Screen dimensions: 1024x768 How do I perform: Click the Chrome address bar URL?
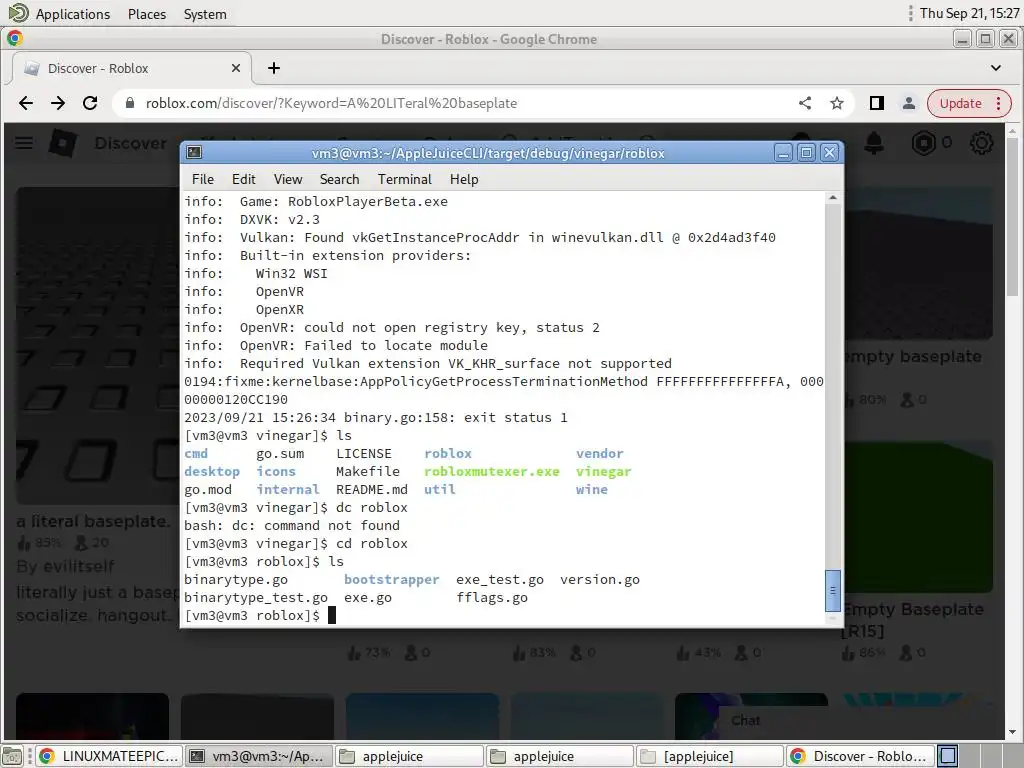coord(332,103)
